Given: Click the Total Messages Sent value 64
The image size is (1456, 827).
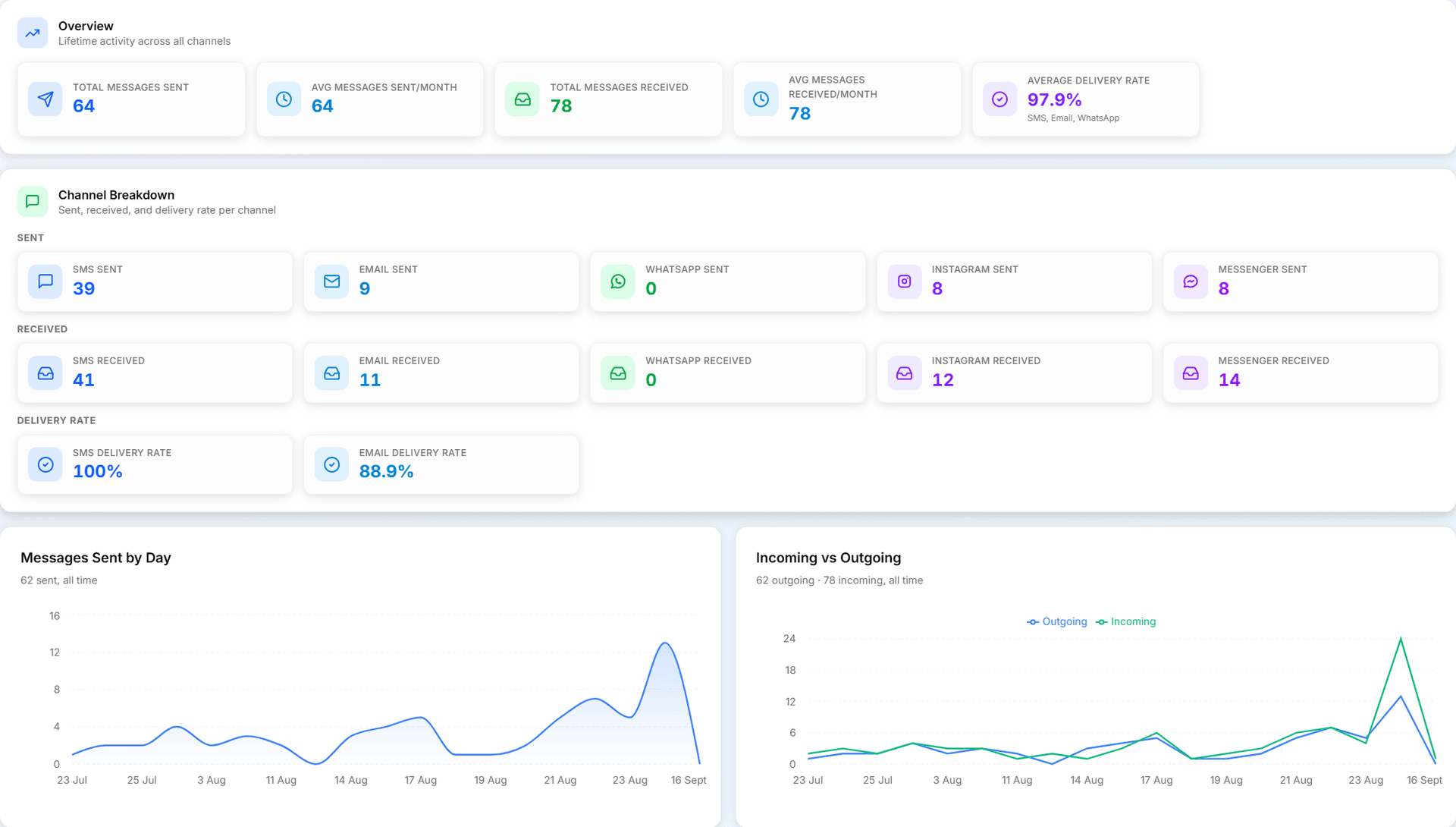Looking at the screenshot, I should tap(83, 106).
